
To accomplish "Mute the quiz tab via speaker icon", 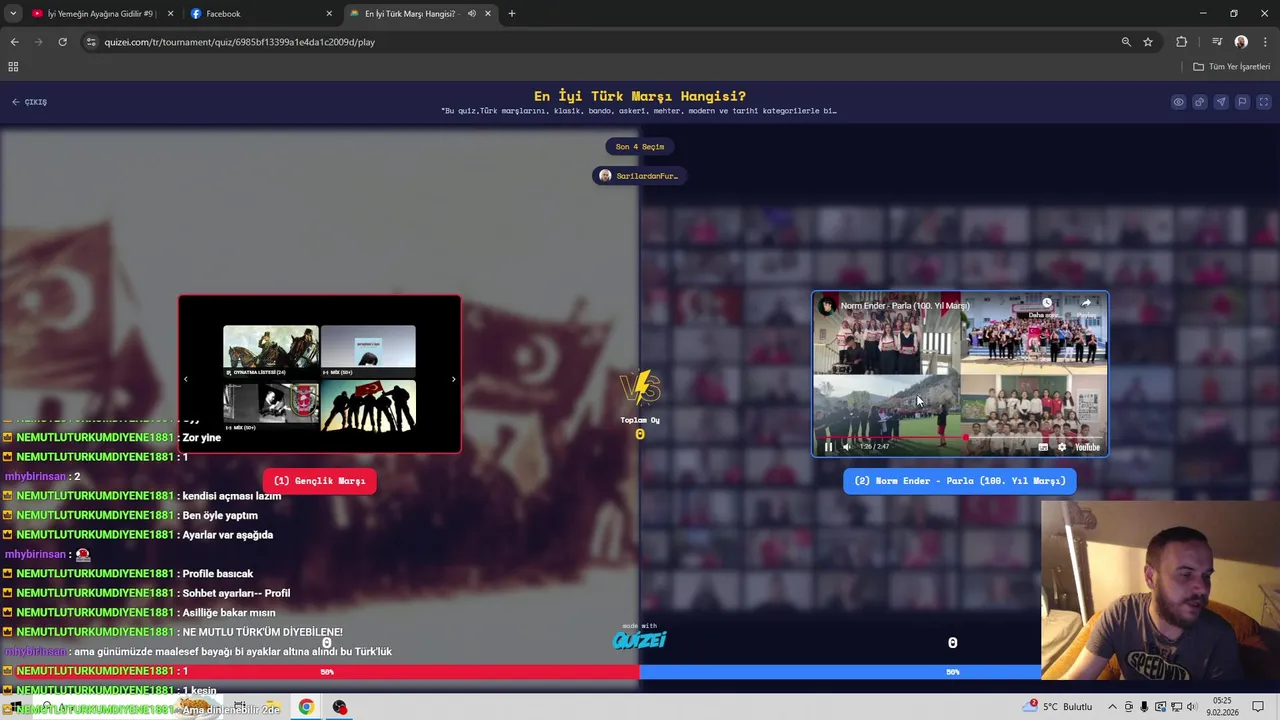I will click(472, 14).
